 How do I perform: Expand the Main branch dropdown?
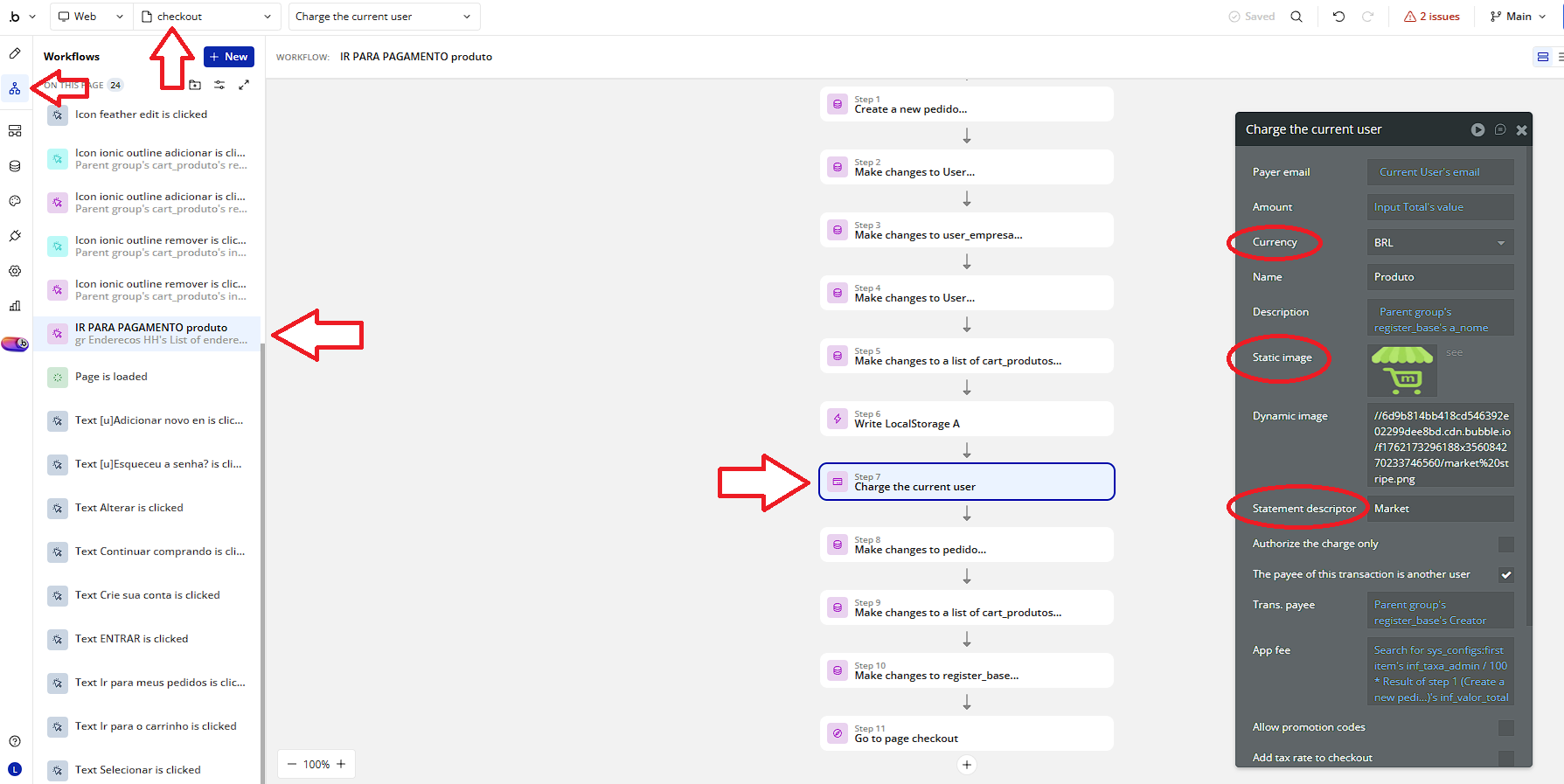1519,17
